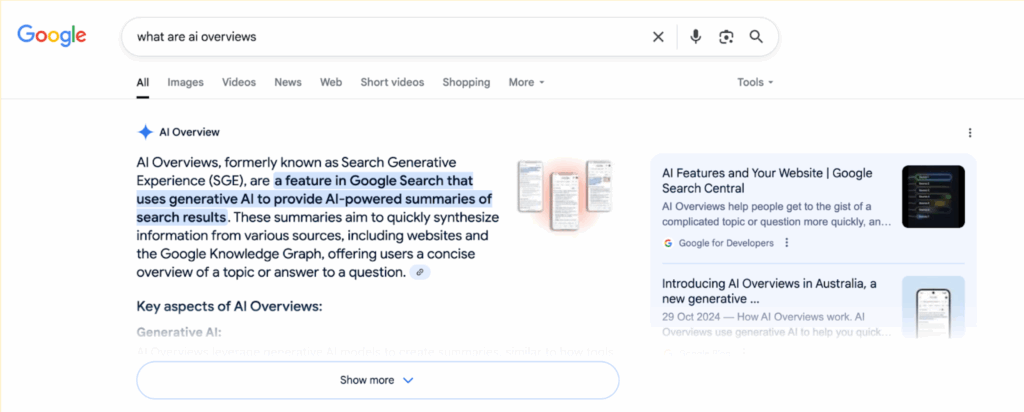The height and width of the screenshot is (412, 1024).
Task: Switch to the Short videos tab
Action: point(392,82)
